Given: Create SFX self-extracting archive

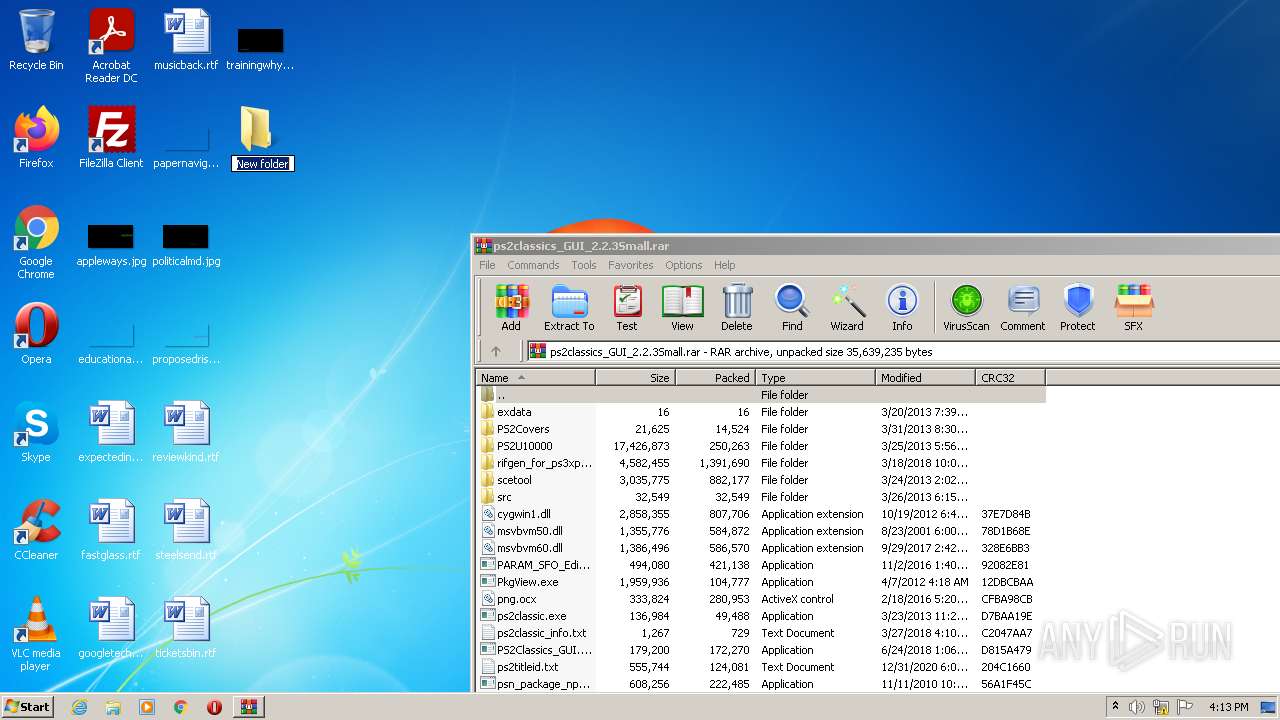Looking at the screenshot, I should click(x=1133, y=308).
